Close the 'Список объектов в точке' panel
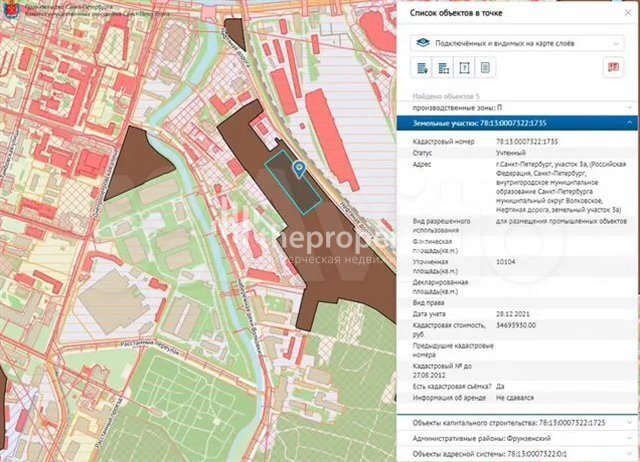 [x=626, y=12]
